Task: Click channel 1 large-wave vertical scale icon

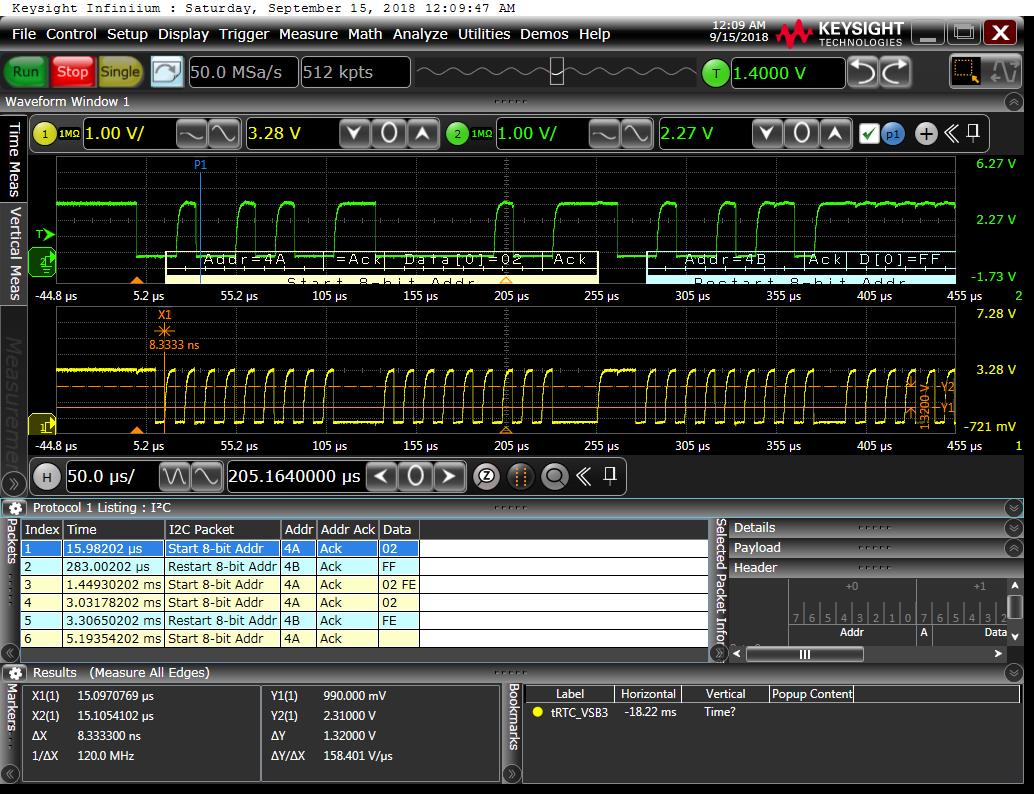Action: point(224,134)
